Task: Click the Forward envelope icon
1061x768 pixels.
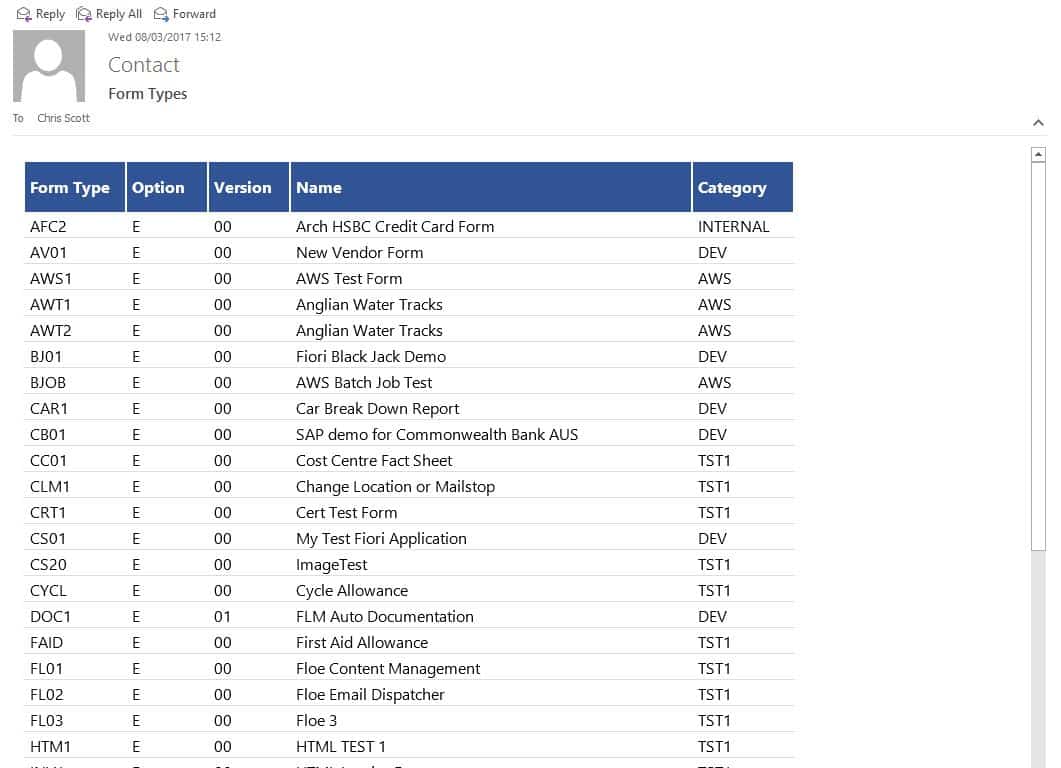Action: point(161,14)
